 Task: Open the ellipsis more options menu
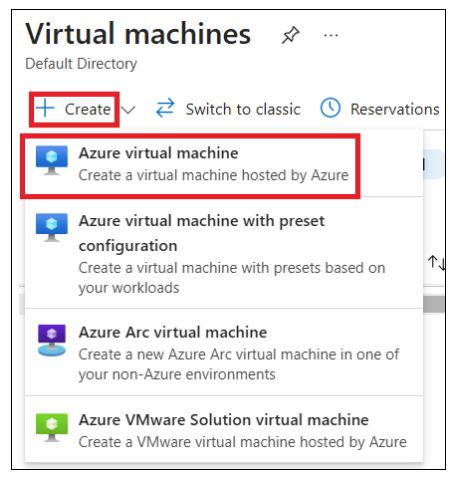331,35
